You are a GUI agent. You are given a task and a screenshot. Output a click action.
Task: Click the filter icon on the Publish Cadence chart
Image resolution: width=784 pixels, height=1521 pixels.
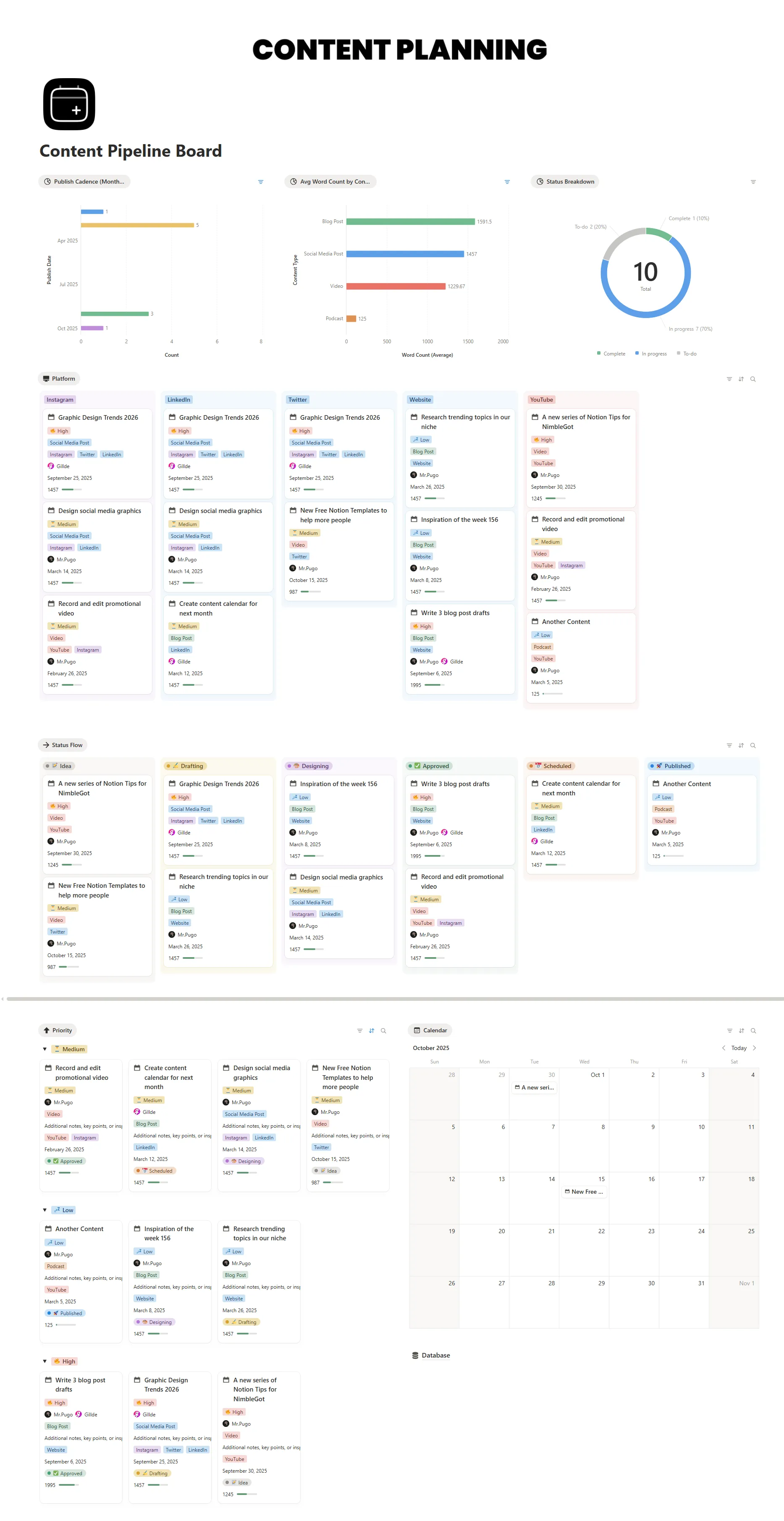coord(261,181)
